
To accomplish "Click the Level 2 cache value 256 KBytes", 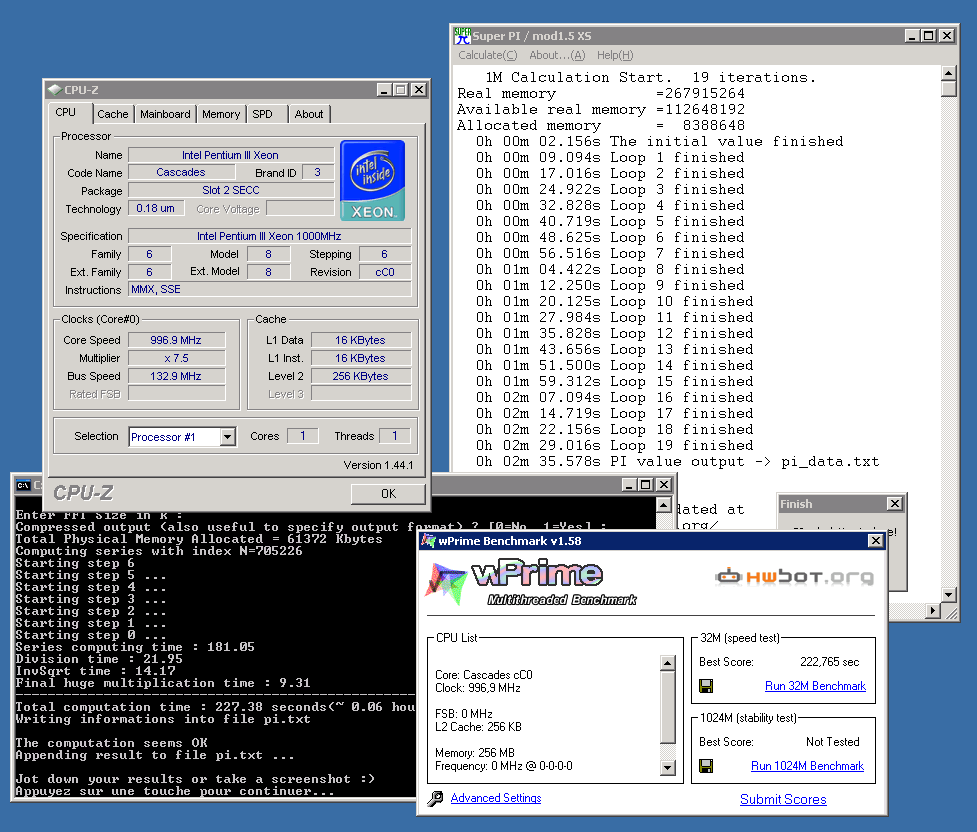I will tap(361, 376).
